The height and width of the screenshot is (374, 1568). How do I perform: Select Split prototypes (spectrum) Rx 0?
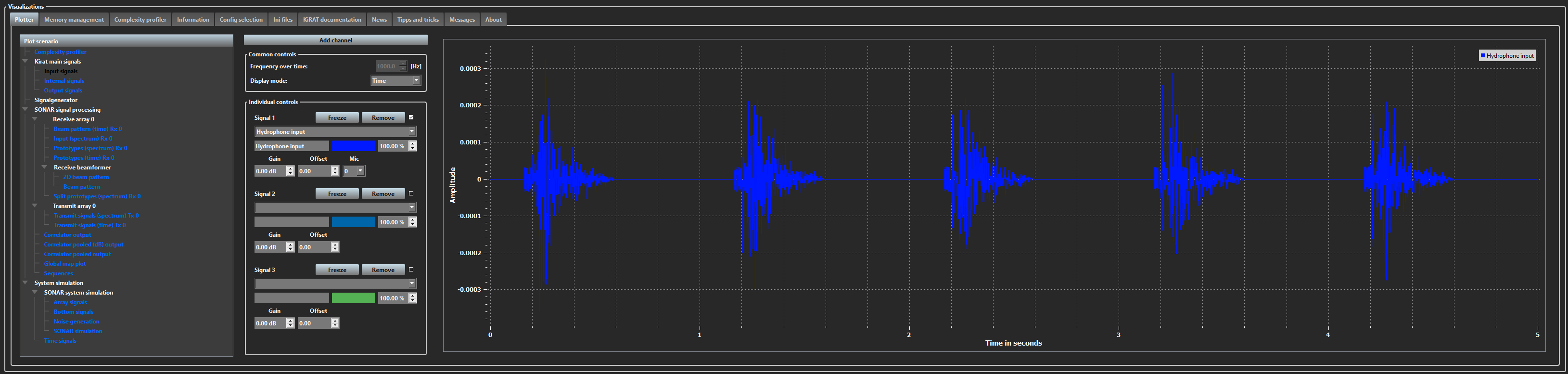tap(97, 196)
